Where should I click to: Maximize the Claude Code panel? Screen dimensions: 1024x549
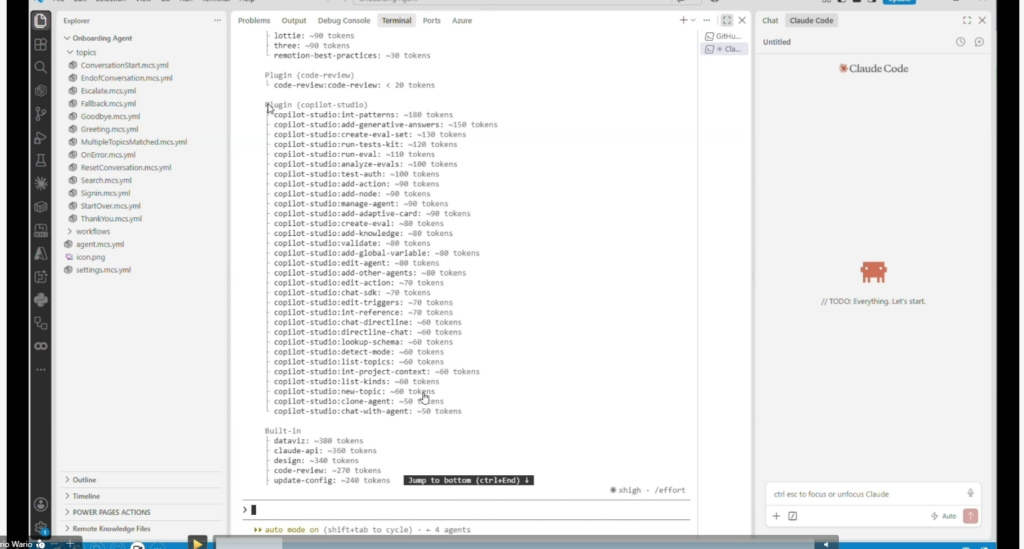click(967, 20)
